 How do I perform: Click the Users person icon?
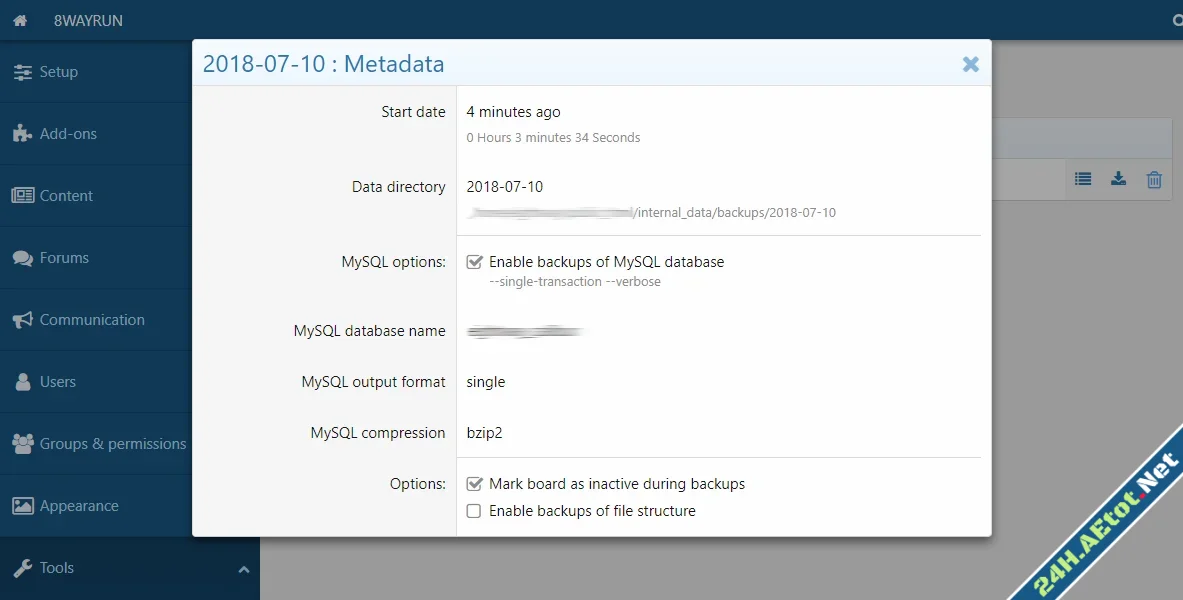[22, 381]
